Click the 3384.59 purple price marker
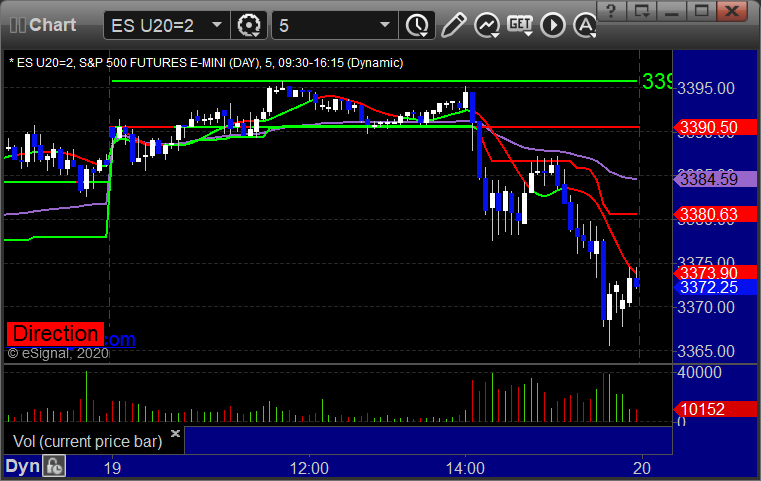Screen dimensions: 761x481 (715, 179)
